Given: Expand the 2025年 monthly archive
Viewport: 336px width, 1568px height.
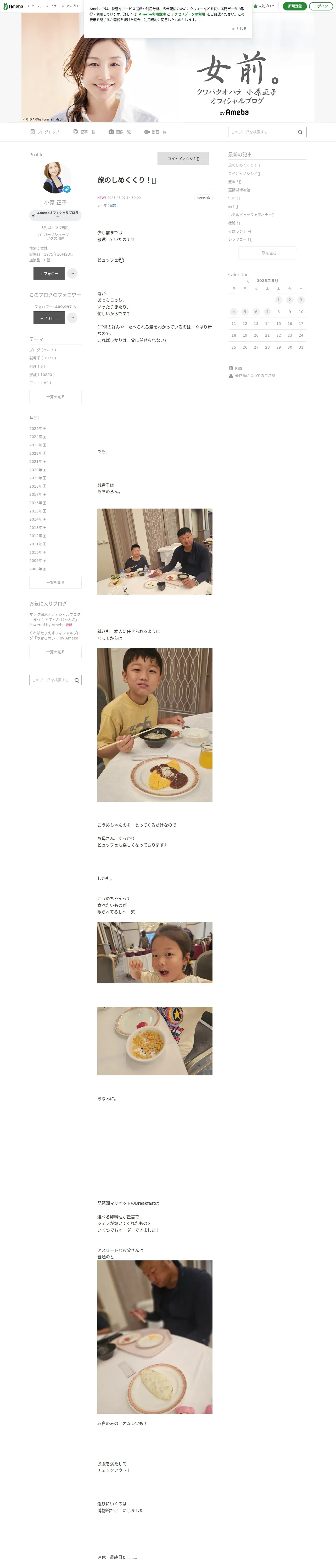Looking at the screenshot, I should point(38,429).
